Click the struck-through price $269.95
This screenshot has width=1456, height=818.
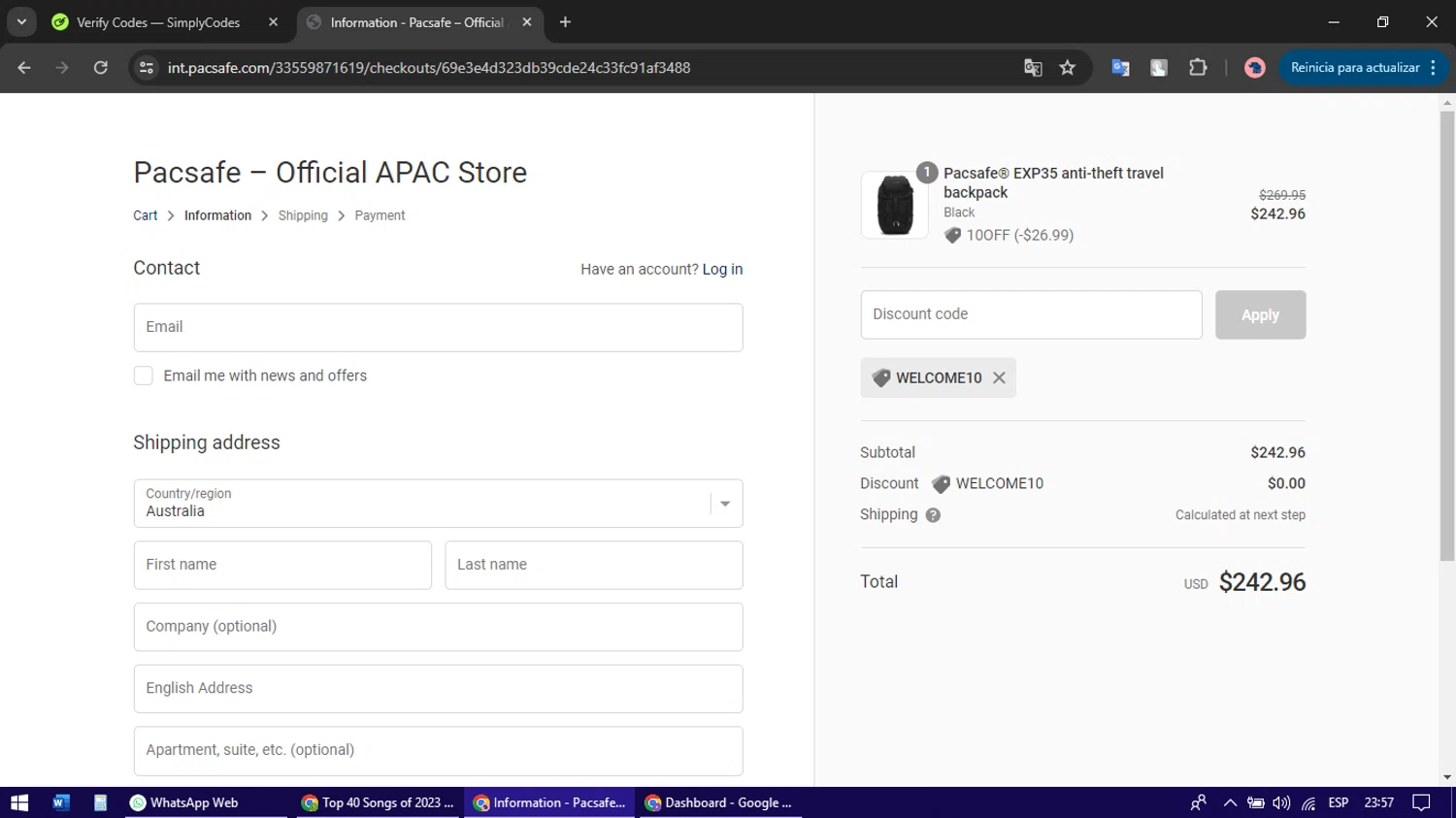[x=1282, y=195]
